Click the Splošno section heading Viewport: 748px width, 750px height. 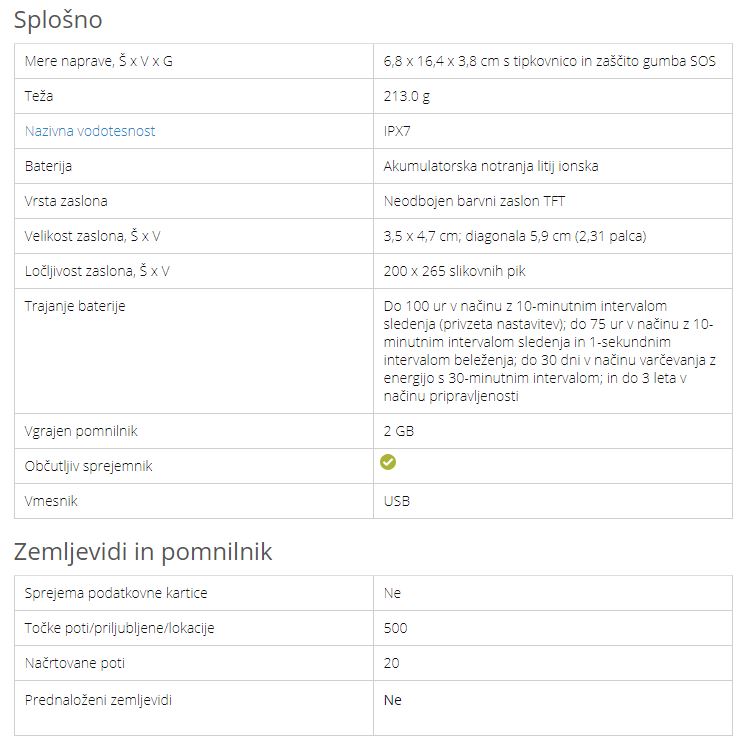(58, 20)
